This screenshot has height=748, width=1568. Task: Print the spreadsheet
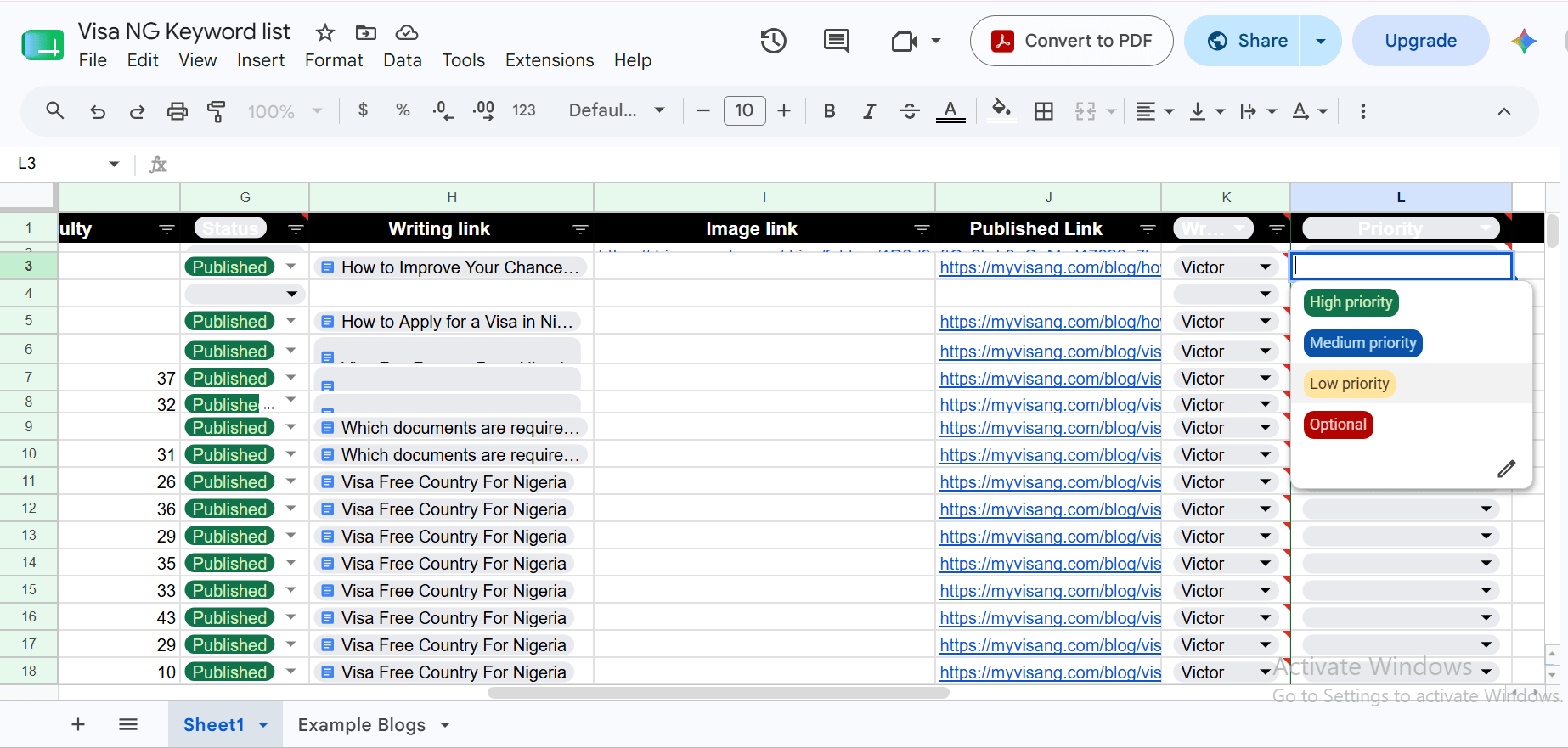pyautogui.click(x=177, y=111)
